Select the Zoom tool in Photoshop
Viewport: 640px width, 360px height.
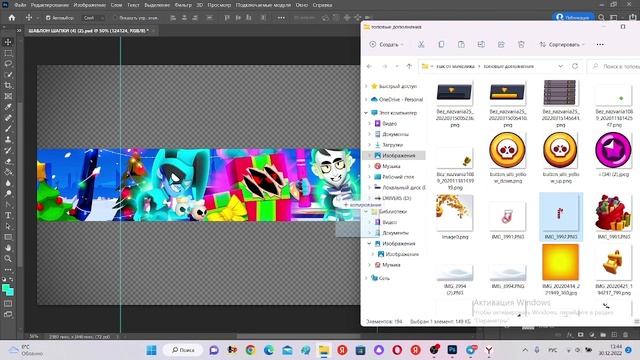(8, 258)
